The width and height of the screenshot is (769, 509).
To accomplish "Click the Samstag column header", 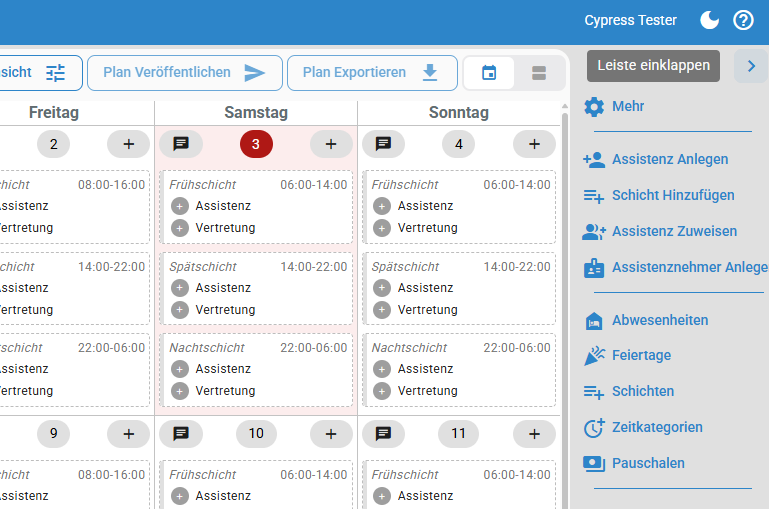I will [256, 112].
